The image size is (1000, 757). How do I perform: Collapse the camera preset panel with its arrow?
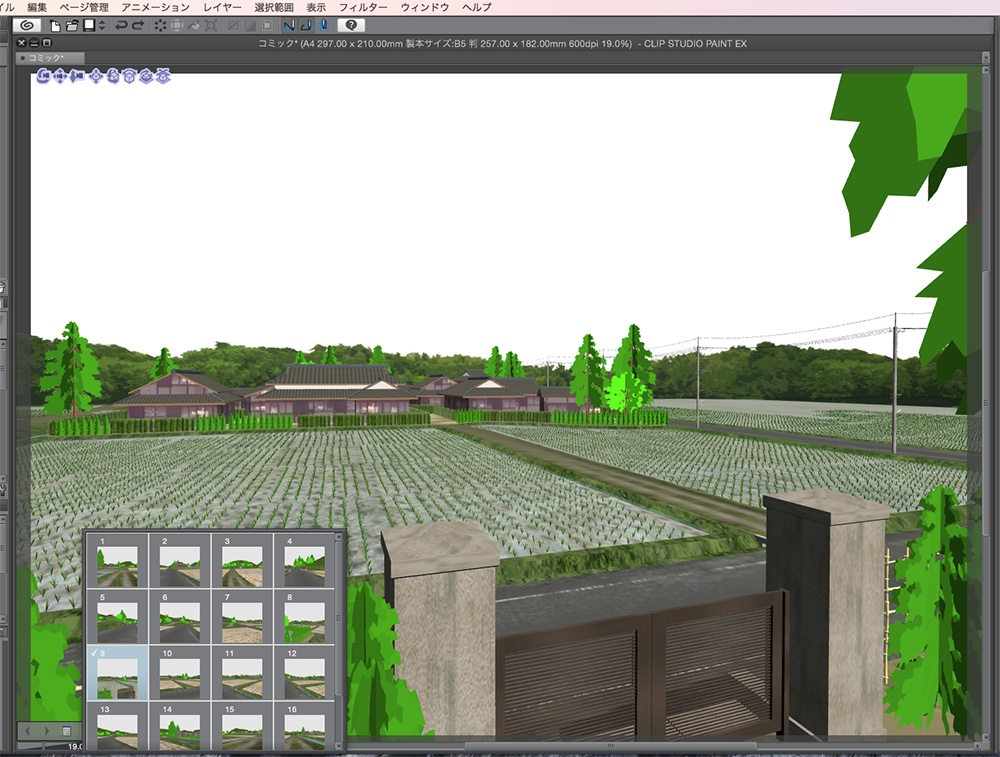pyautogui.click(x=338, y=536)
